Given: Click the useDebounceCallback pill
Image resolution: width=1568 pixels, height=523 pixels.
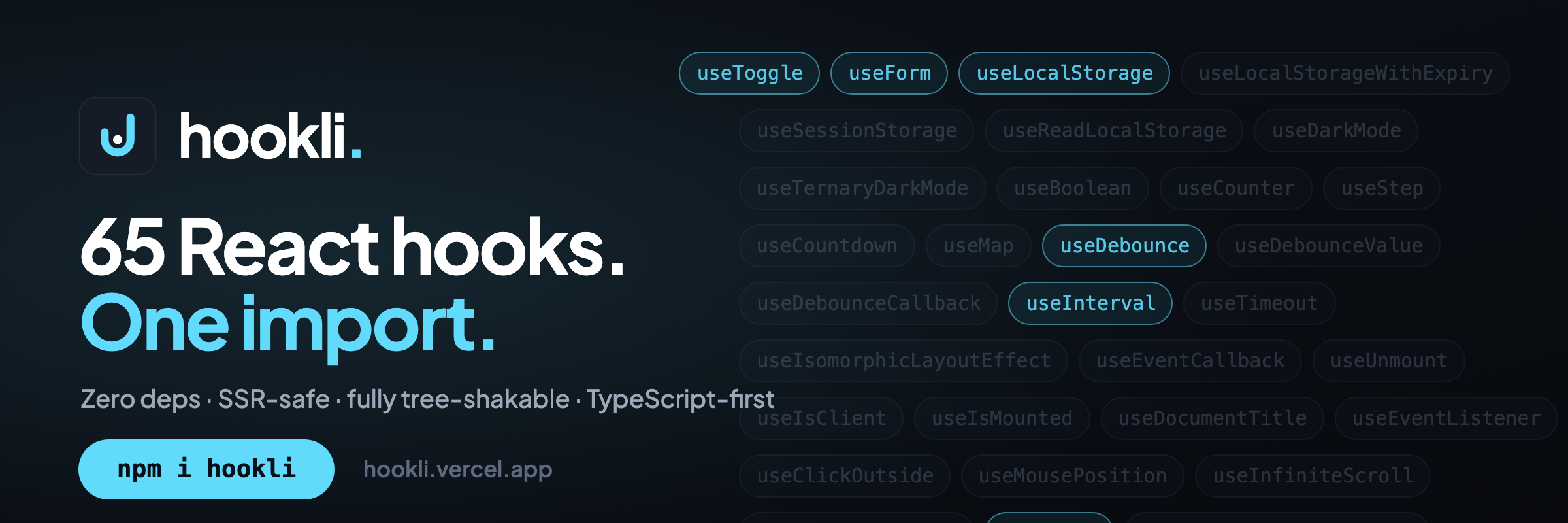Looking at the screenshot, I should point(868,303).
